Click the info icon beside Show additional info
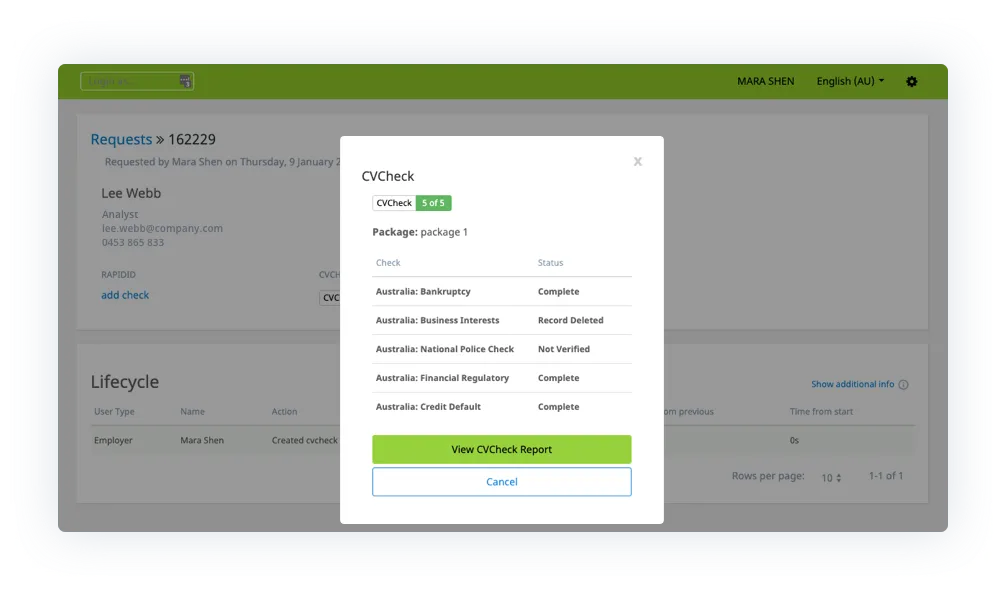The width and height of the screenshot is (1004, 598). pos(903,384)
